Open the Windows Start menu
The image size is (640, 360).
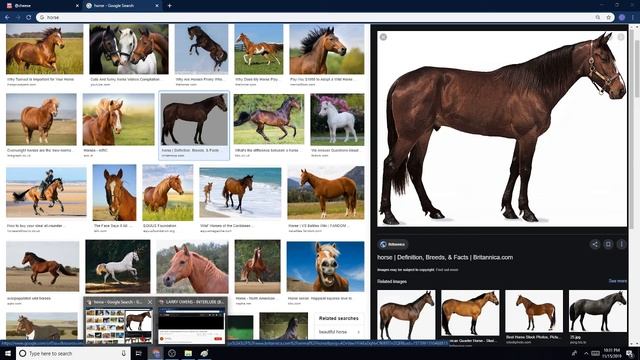[x=8, y=353]
